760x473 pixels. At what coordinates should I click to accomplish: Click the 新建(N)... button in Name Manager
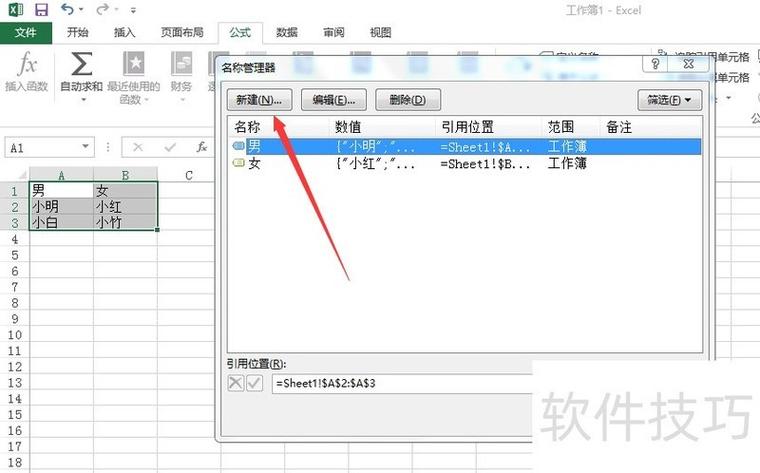pyautogui.click(x=259, y=100)
